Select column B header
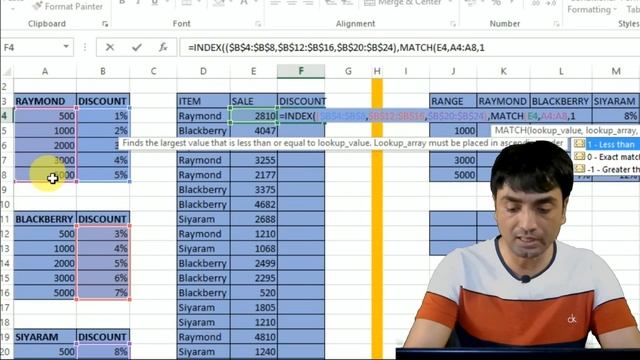The width and height of the screenshot is (640, 360). click(103, 71)
